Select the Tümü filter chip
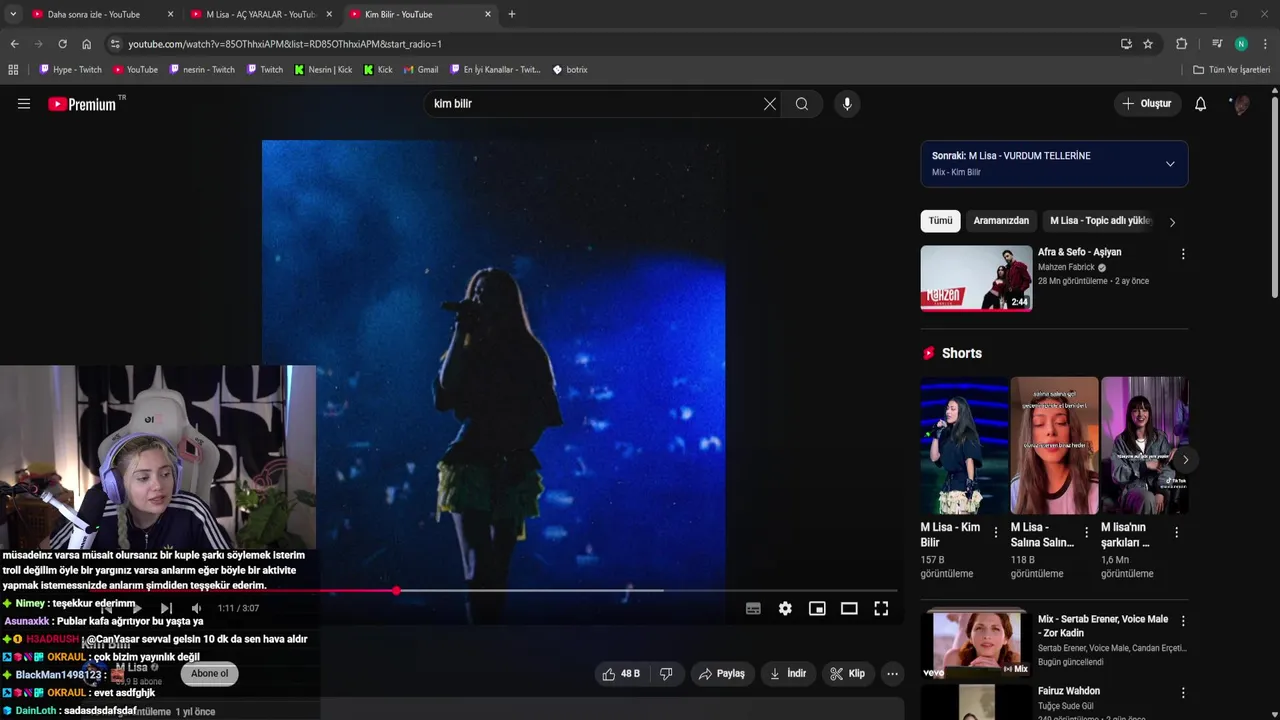The width and height of the screenshot is (1280, 720). [941, 221]
